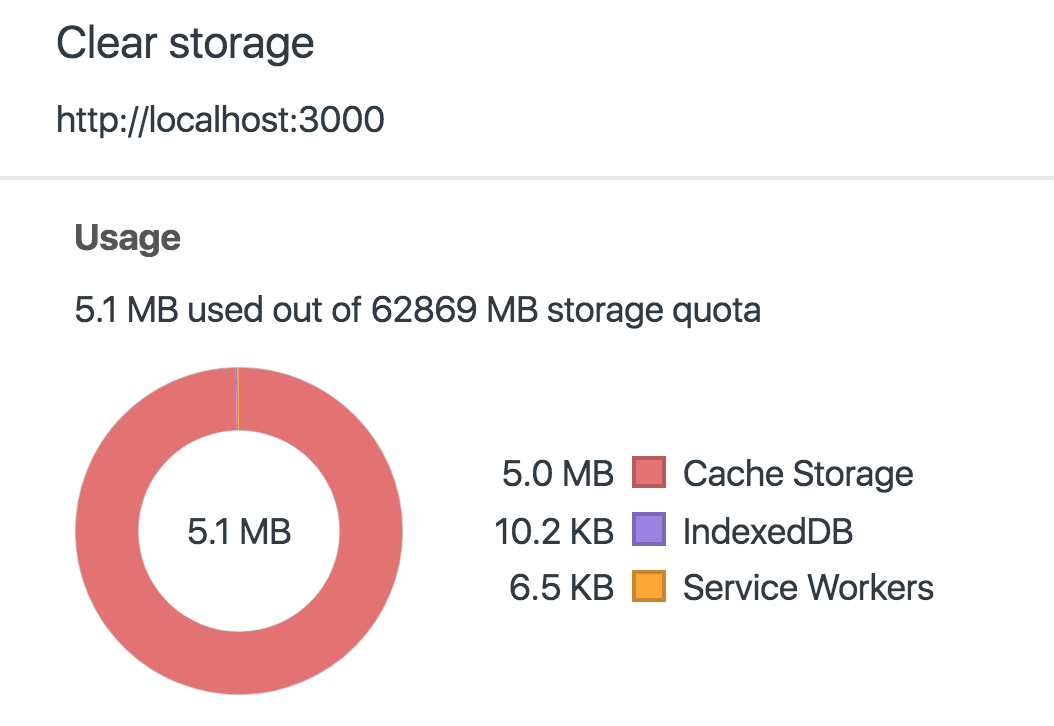Click the http://localhost:3000 origin text

220,120
